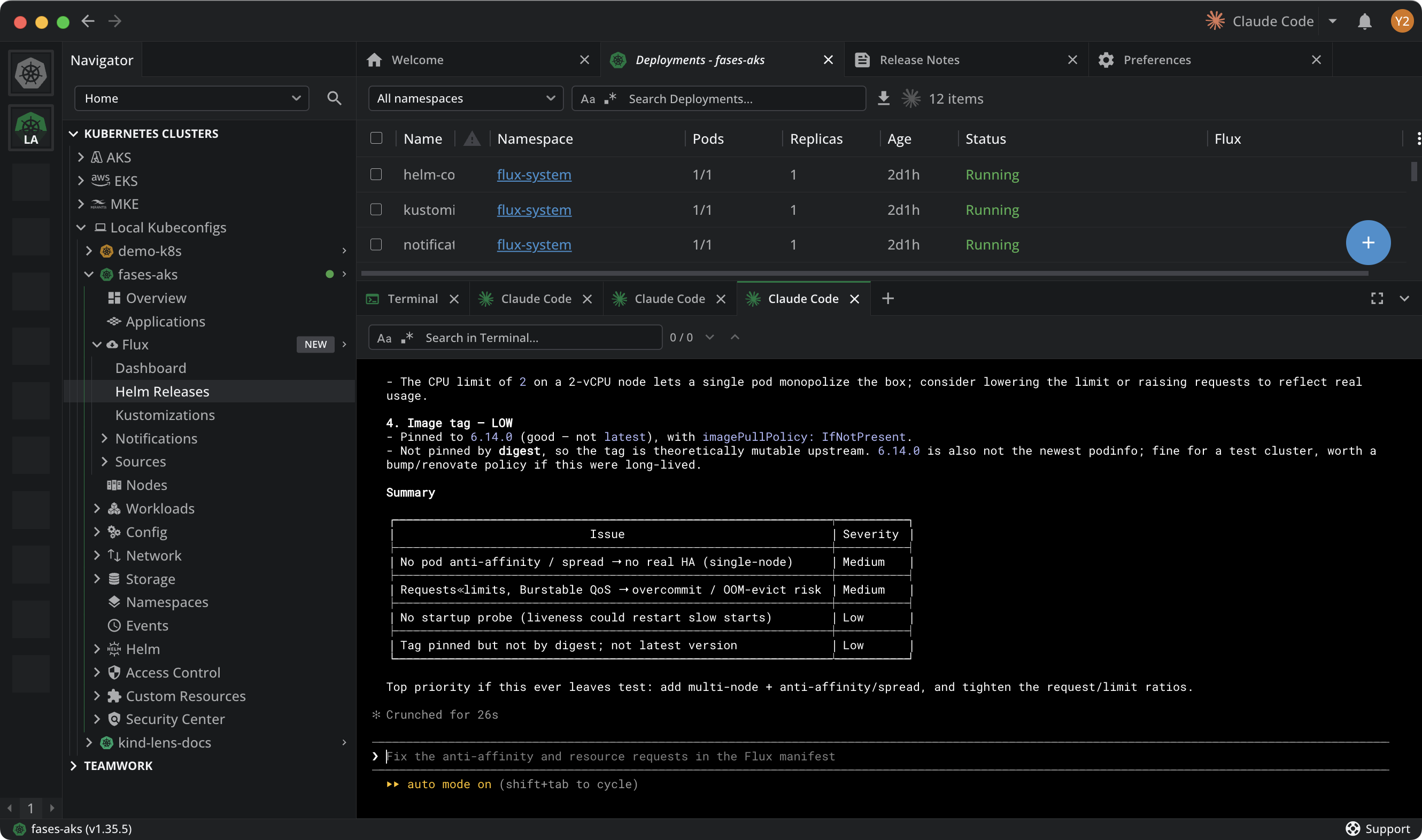1422x840 pixels.
Task: Click the Claude Code prompt input line
Action: tap(880, 756)
